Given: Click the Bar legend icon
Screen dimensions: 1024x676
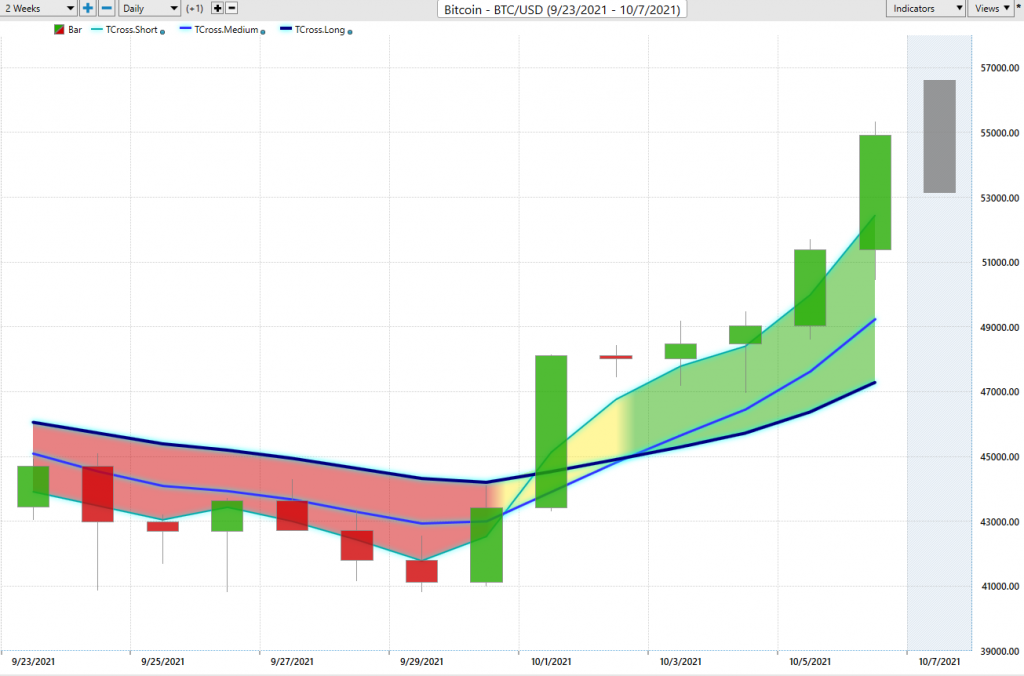Looking at the screenshot, I should [x=59, y=29].
